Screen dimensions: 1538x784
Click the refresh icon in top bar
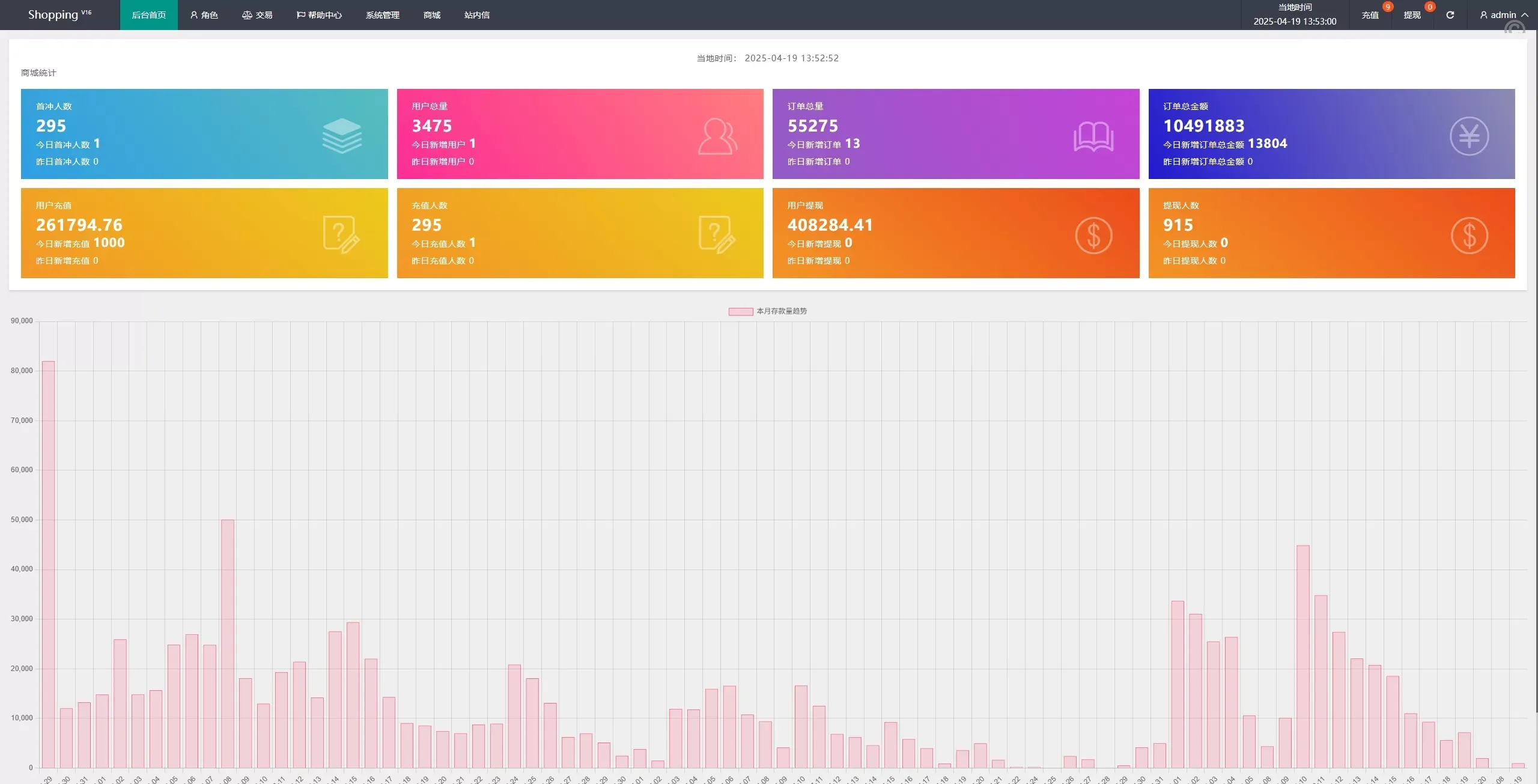[1450, 15]
